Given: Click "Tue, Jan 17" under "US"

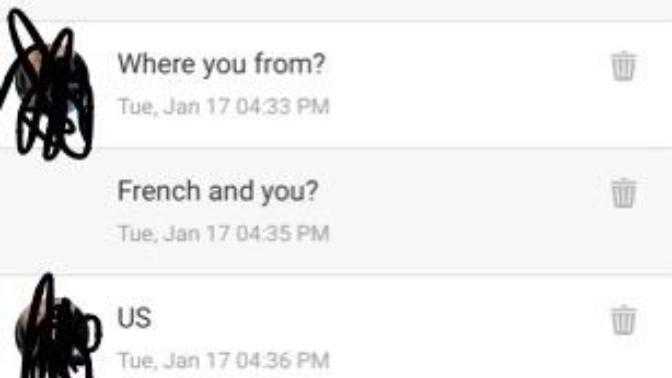Looking at the screenshot, I should pos(174,360).
